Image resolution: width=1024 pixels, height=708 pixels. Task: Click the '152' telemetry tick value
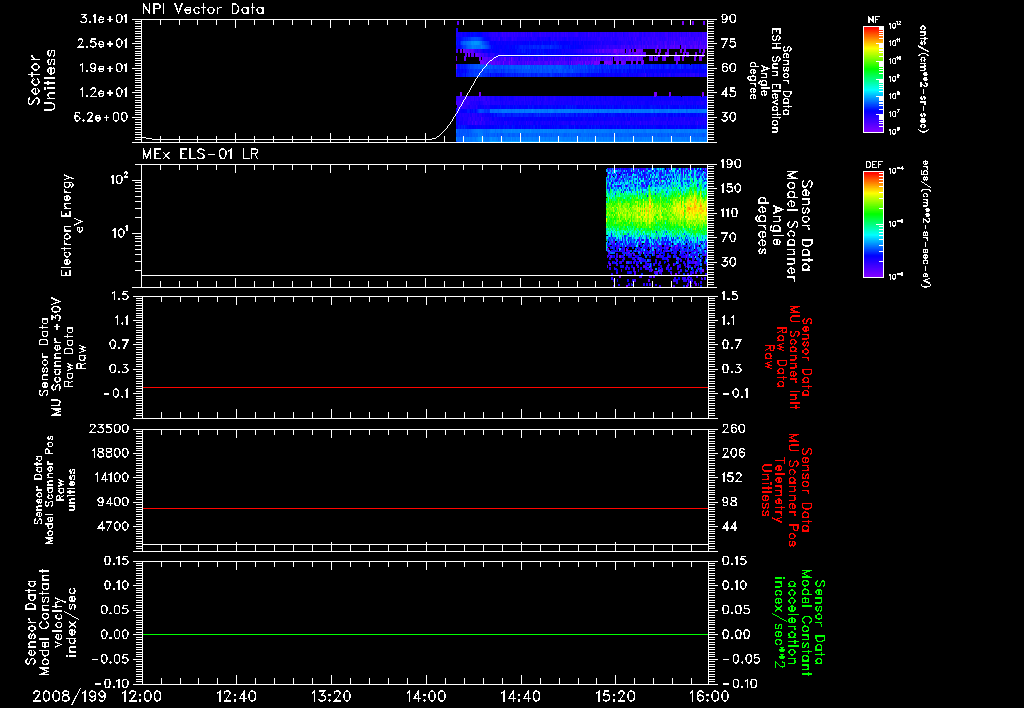[732, 477]
